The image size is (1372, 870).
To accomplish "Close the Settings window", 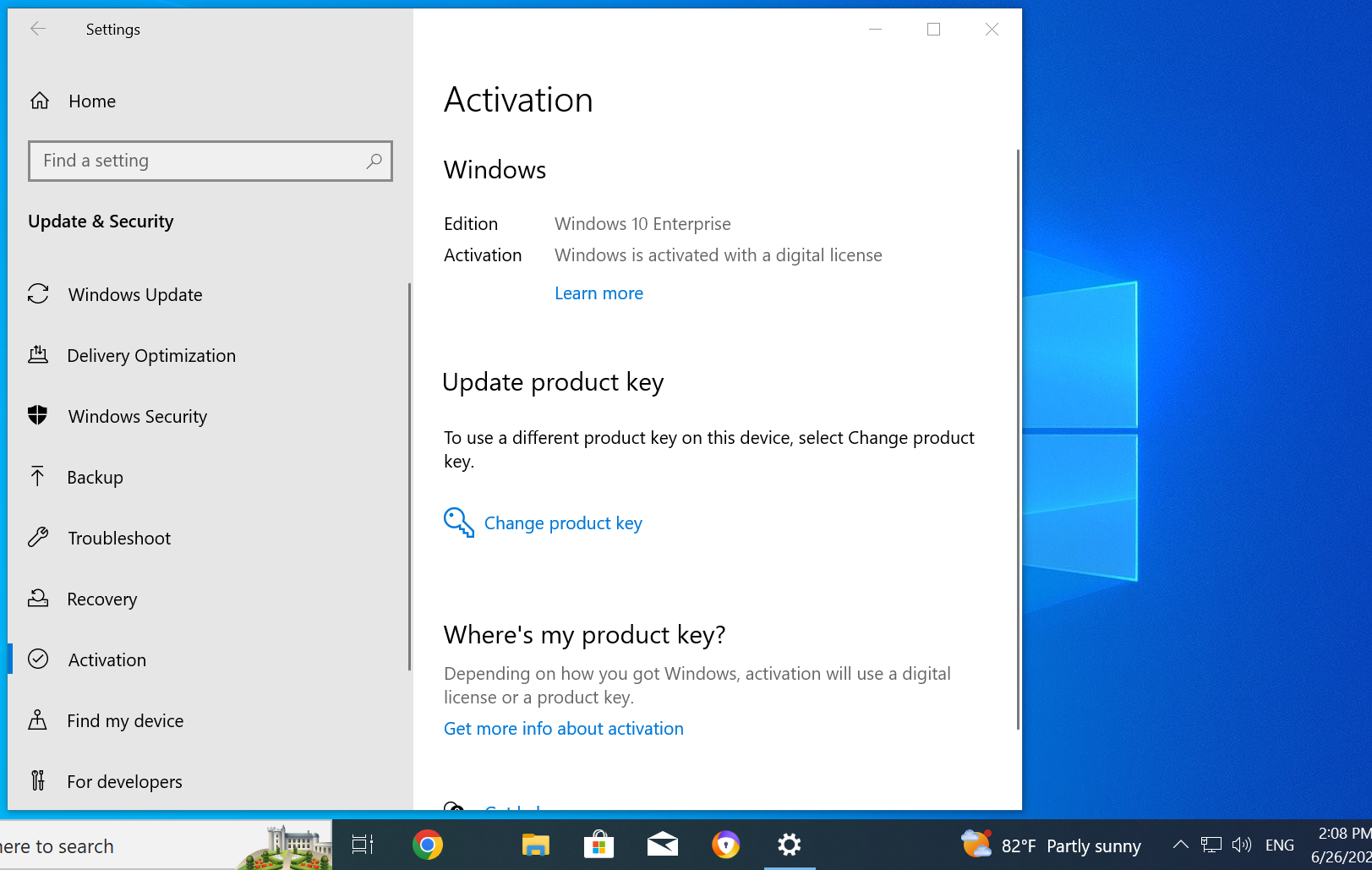I will coord(992,29).
